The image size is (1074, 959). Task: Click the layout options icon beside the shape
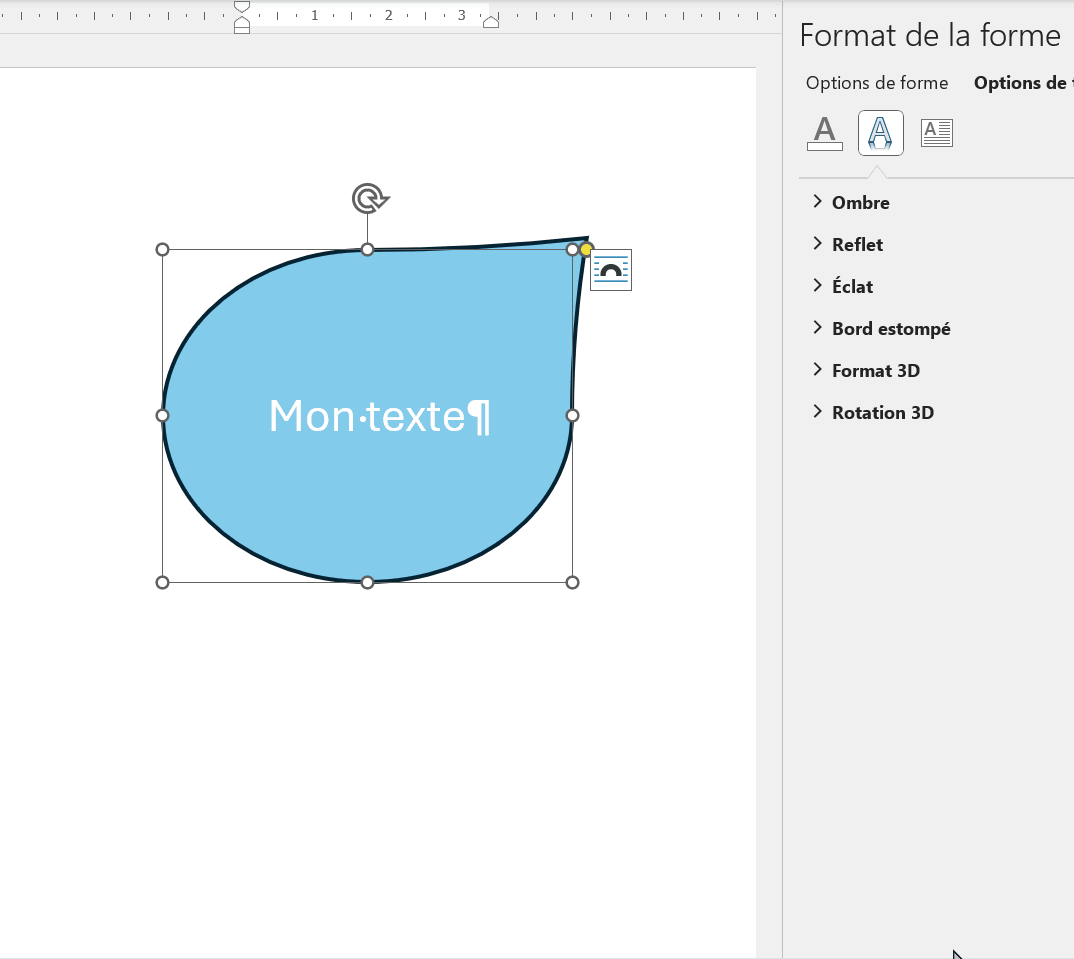tap(610, 270)
